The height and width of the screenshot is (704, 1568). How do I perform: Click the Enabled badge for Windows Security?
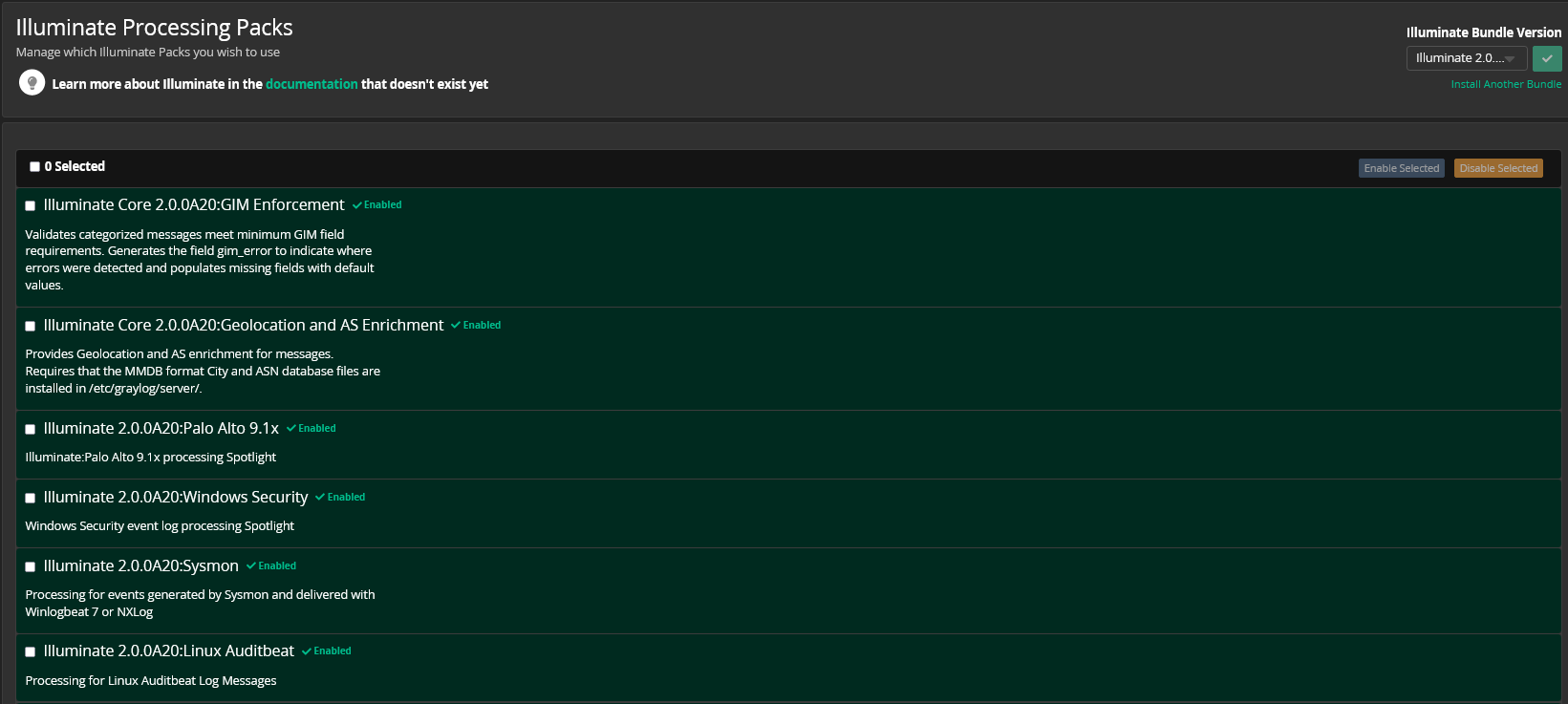coord(340,497)
